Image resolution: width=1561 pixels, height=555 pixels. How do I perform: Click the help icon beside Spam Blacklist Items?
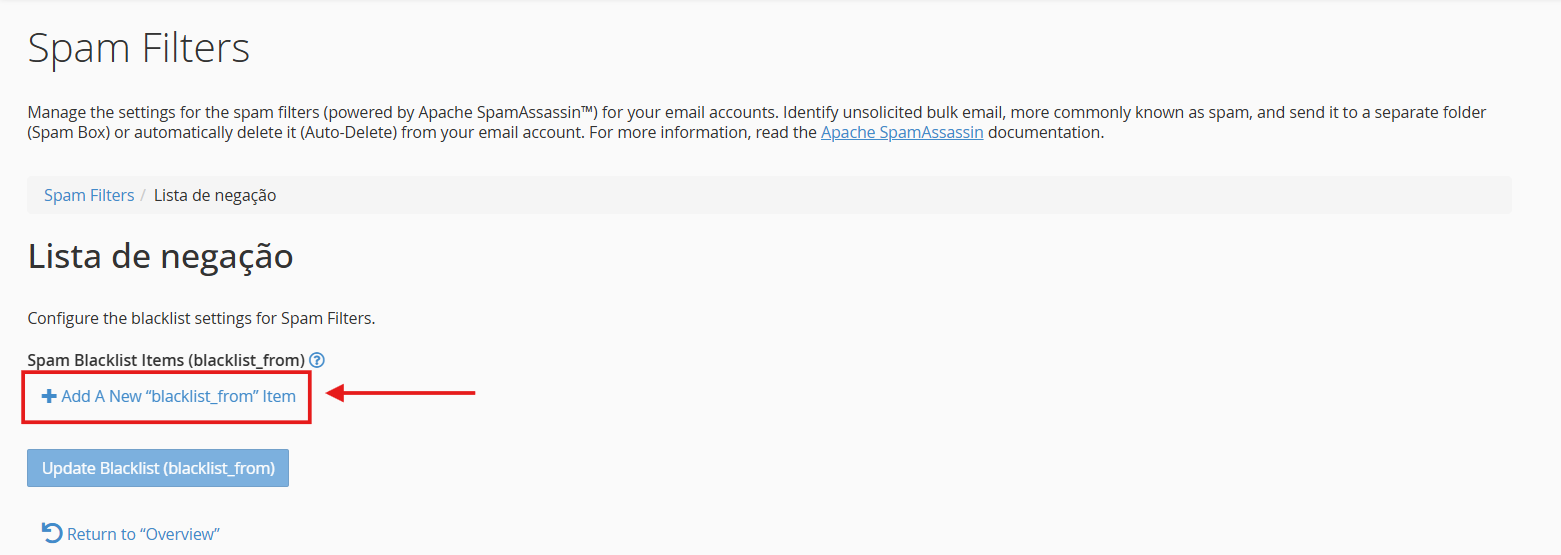tap(317, 360)
